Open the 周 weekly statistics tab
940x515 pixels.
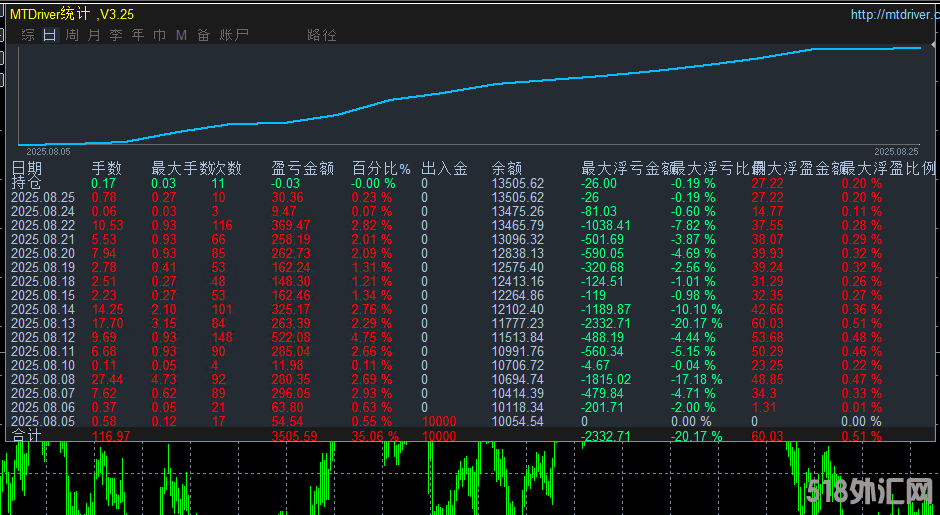click(x=72, y=35)
